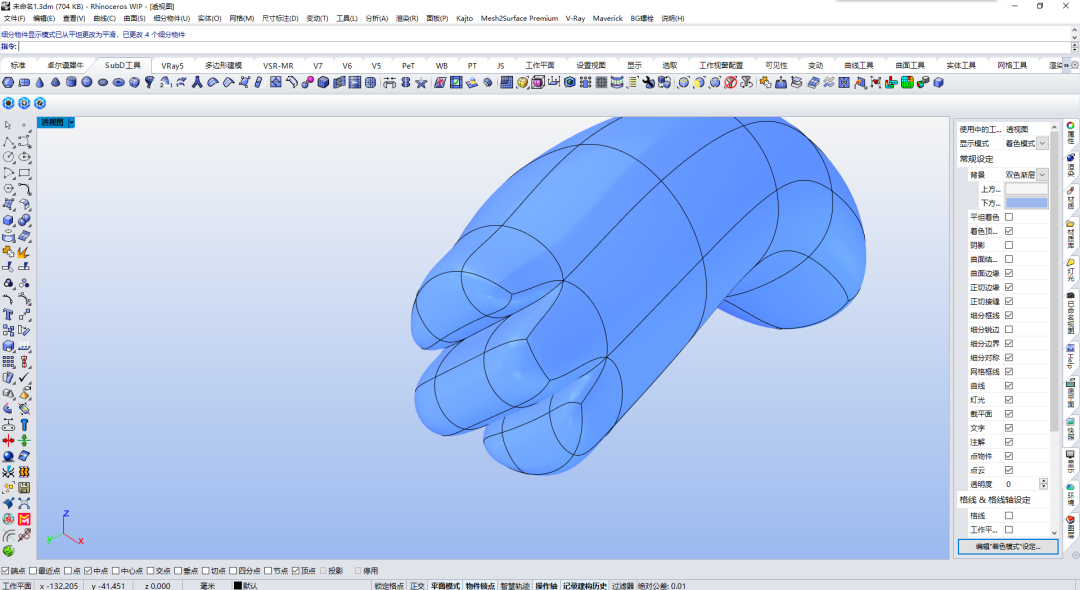Open the 显示模式 dropdown
The image size is (1080, 590).
(1042, 143)
